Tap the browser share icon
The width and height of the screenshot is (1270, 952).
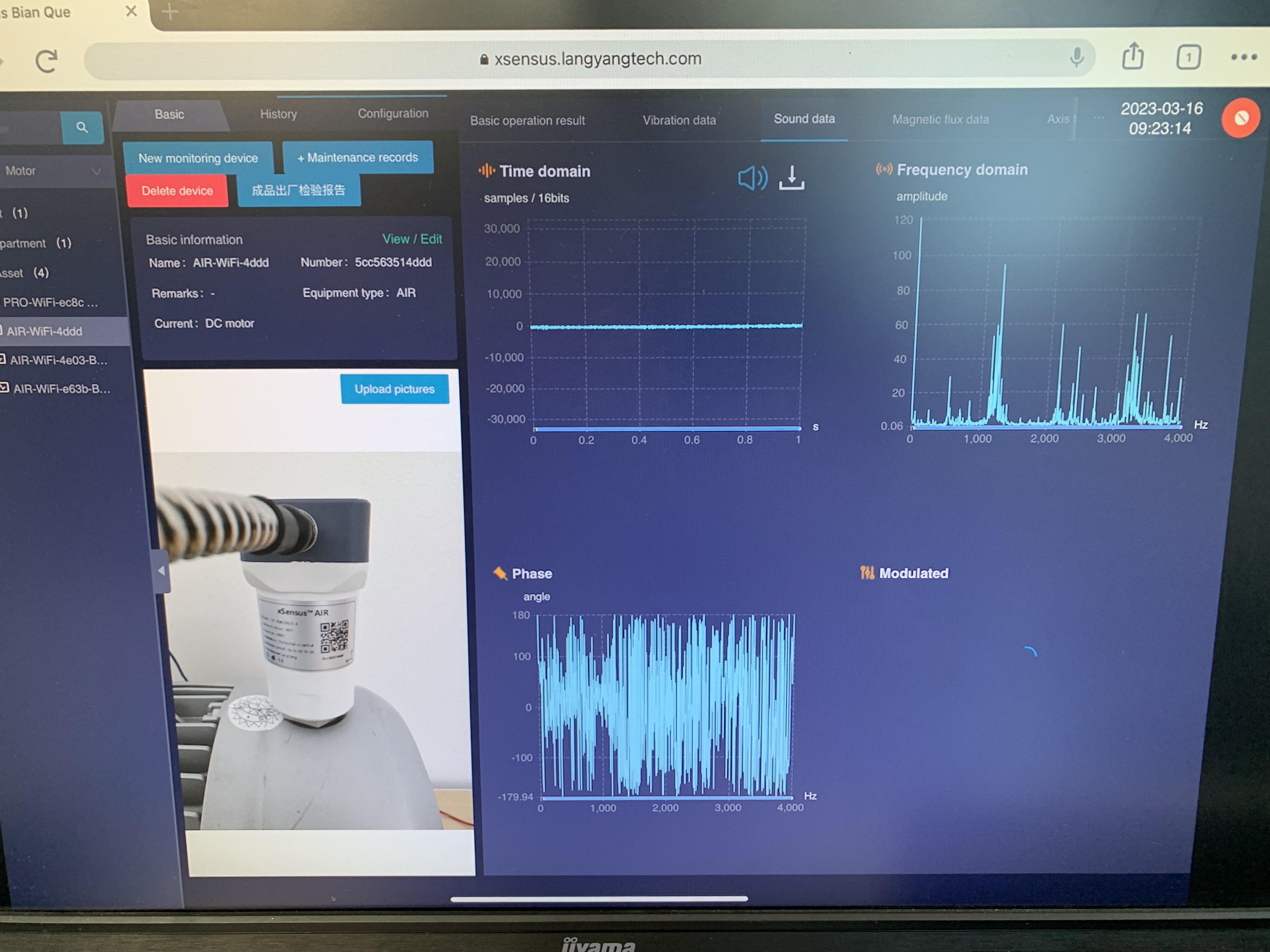click(1132, 57)
